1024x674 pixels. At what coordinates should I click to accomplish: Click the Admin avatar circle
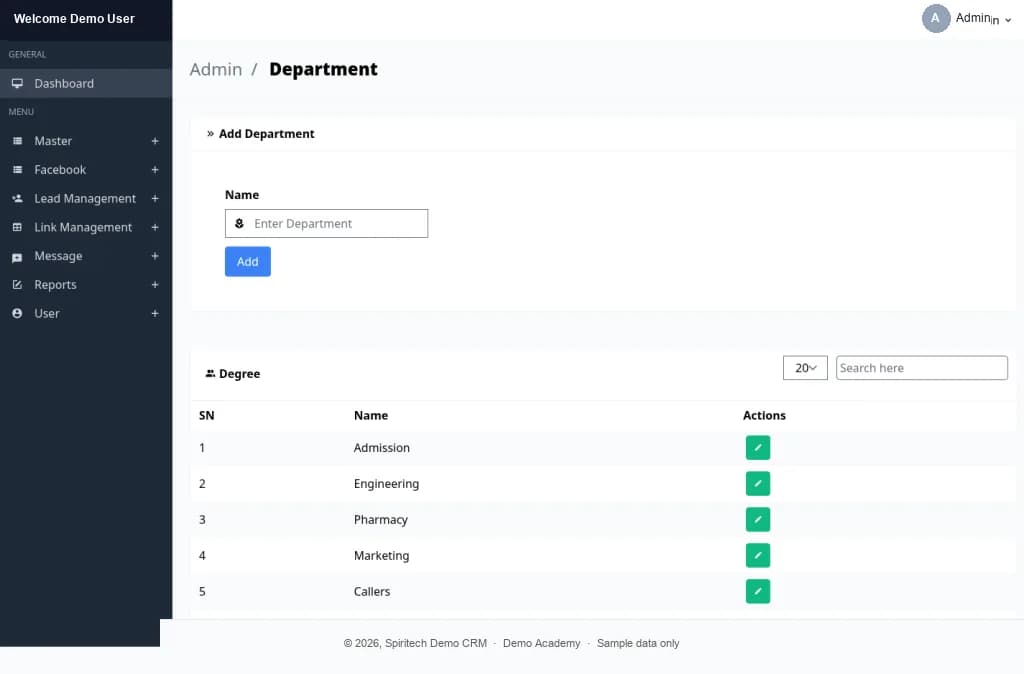coord(935,18)
